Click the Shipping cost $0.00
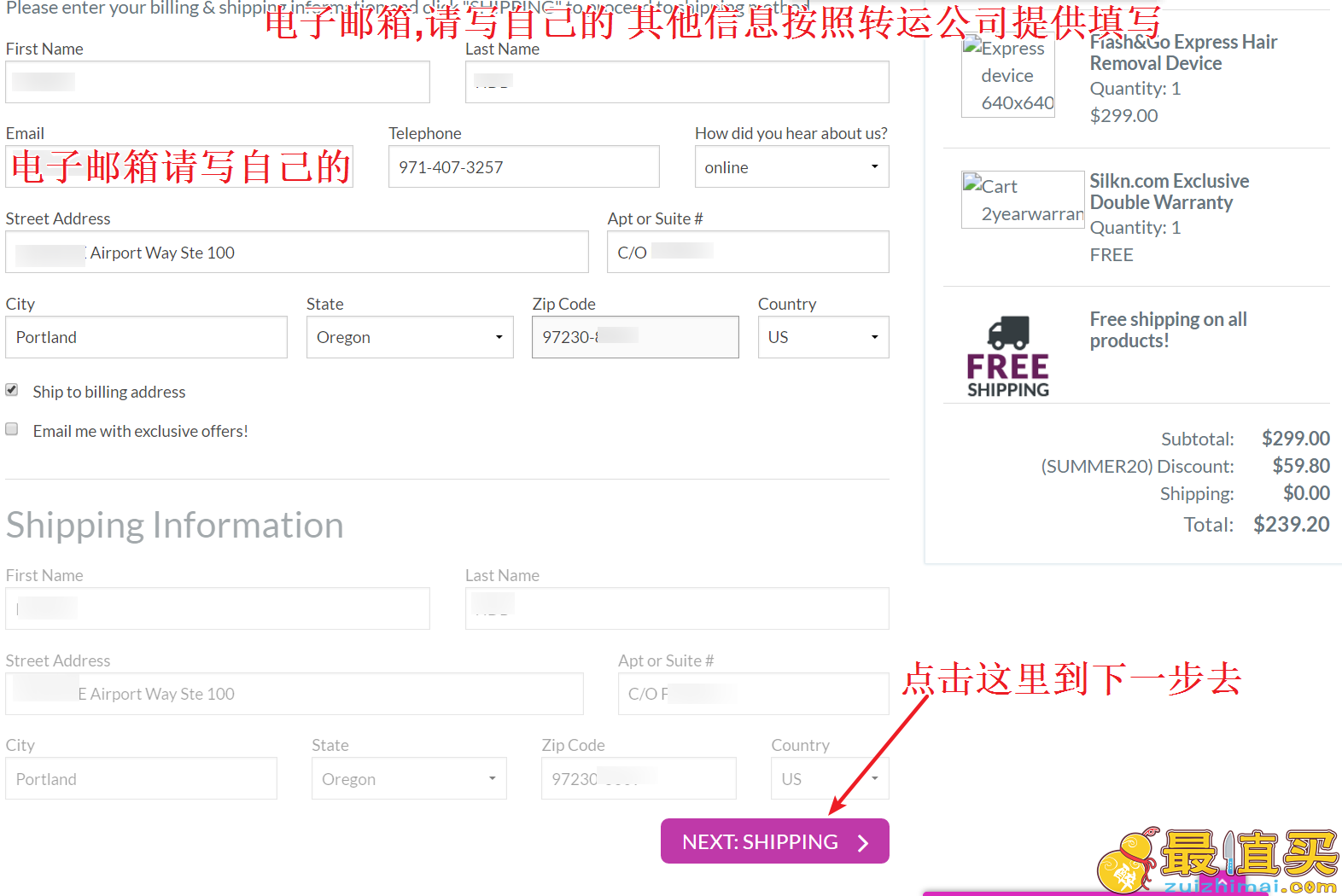Screen dimensions: 1342x896 (x=1306, y=493)
